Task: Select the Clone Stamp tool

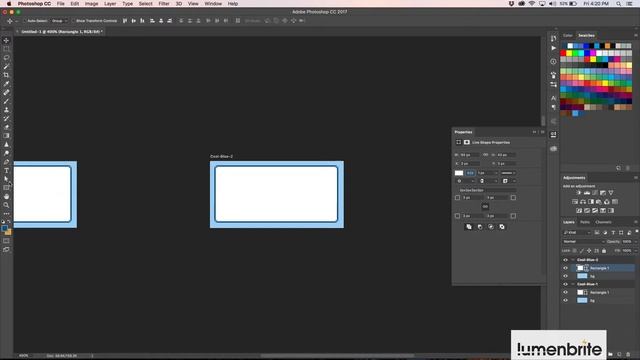Action: pos(6,110)
